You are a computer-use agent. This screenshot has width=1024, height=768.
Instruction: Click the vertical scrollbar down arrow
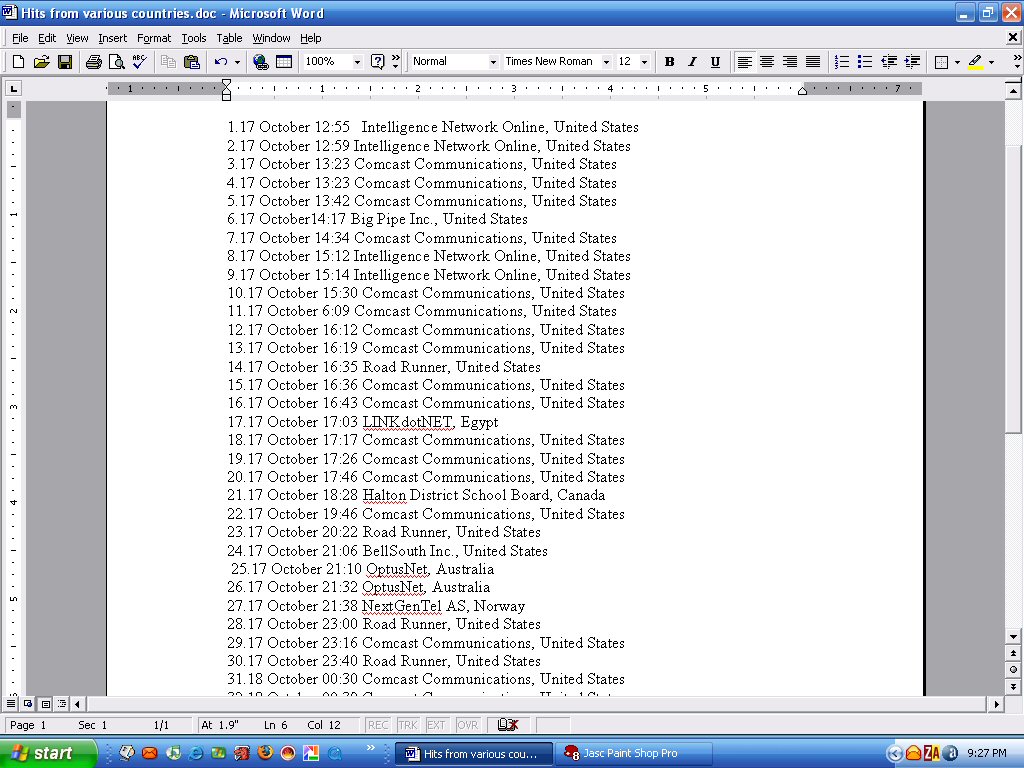[x=1013, y=637]
